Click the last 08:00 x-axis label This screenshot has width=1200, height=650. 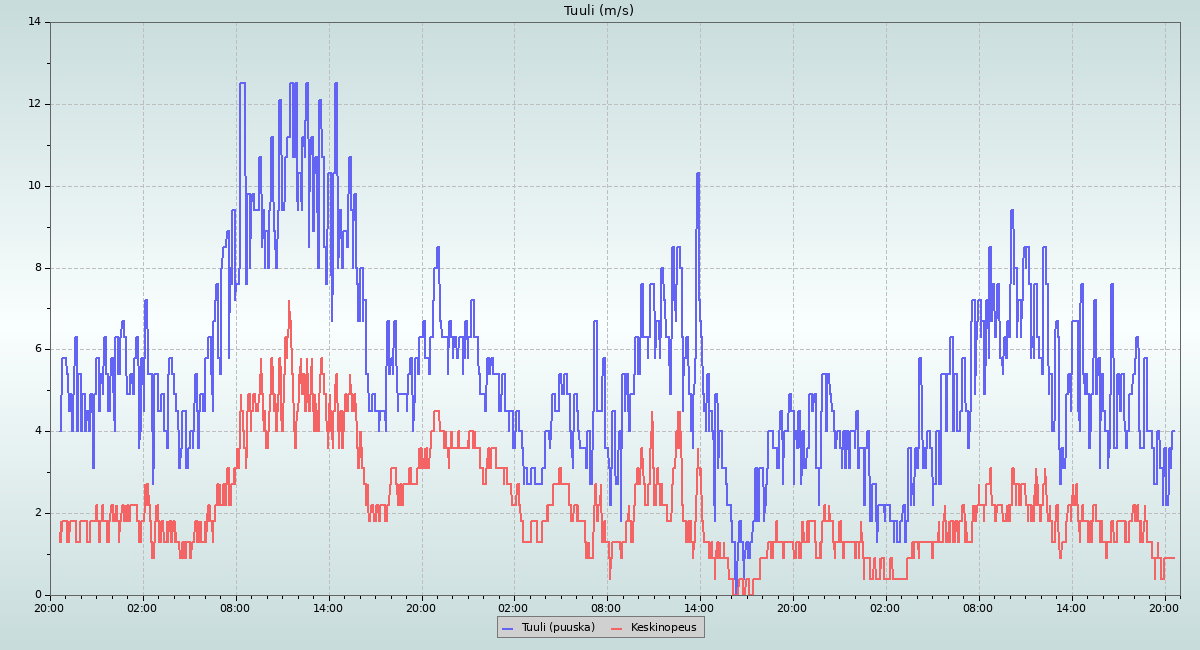tap(978, 607)
